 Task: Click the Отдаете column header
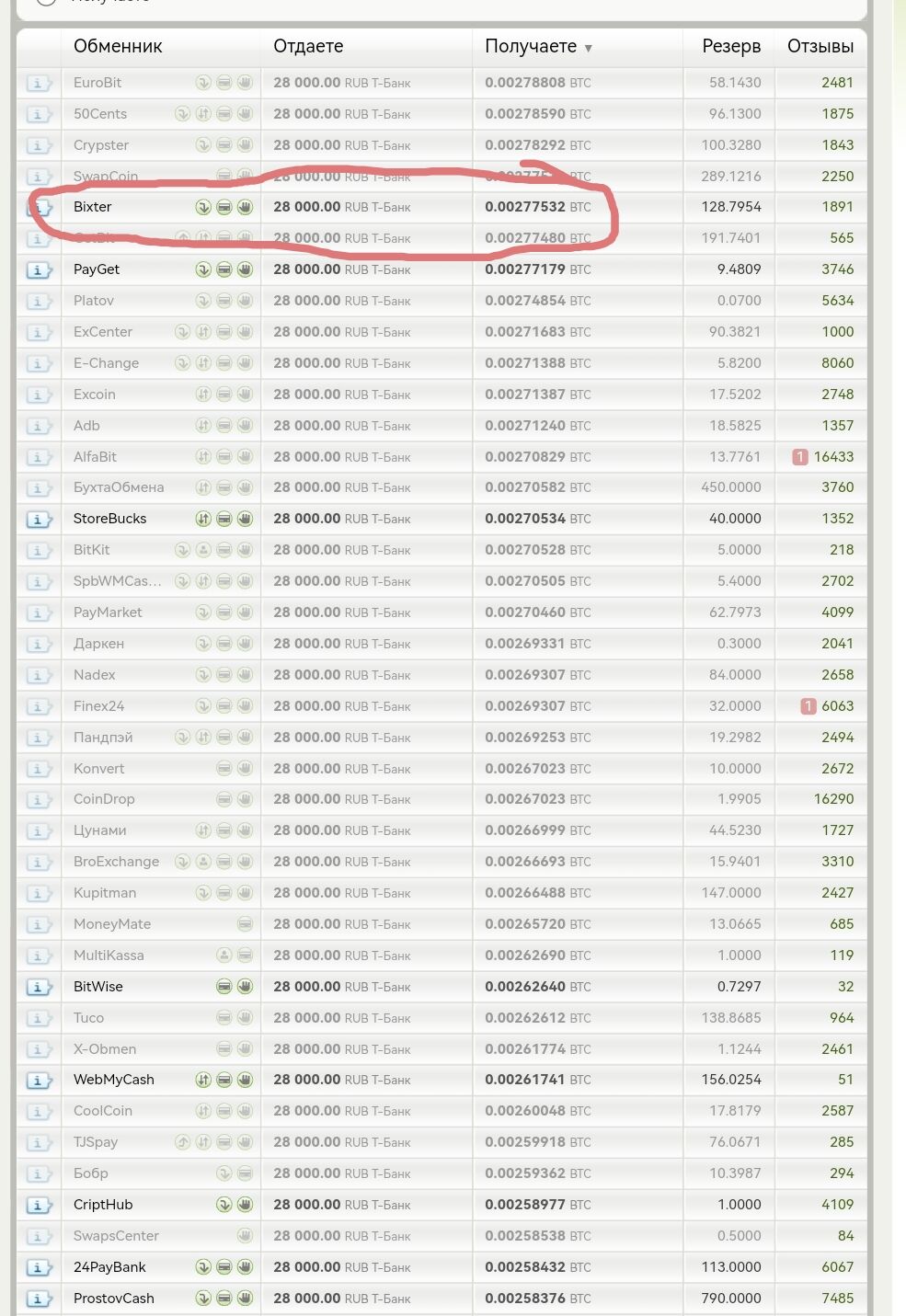point(308,46)
